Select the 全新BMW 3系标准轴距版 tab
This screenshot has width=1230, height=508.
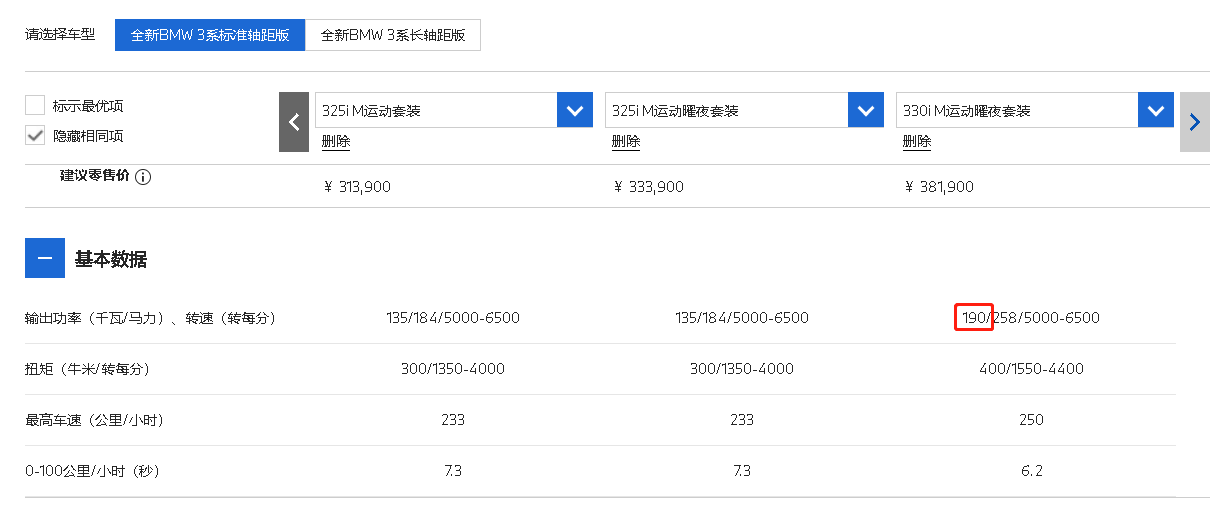210,34
